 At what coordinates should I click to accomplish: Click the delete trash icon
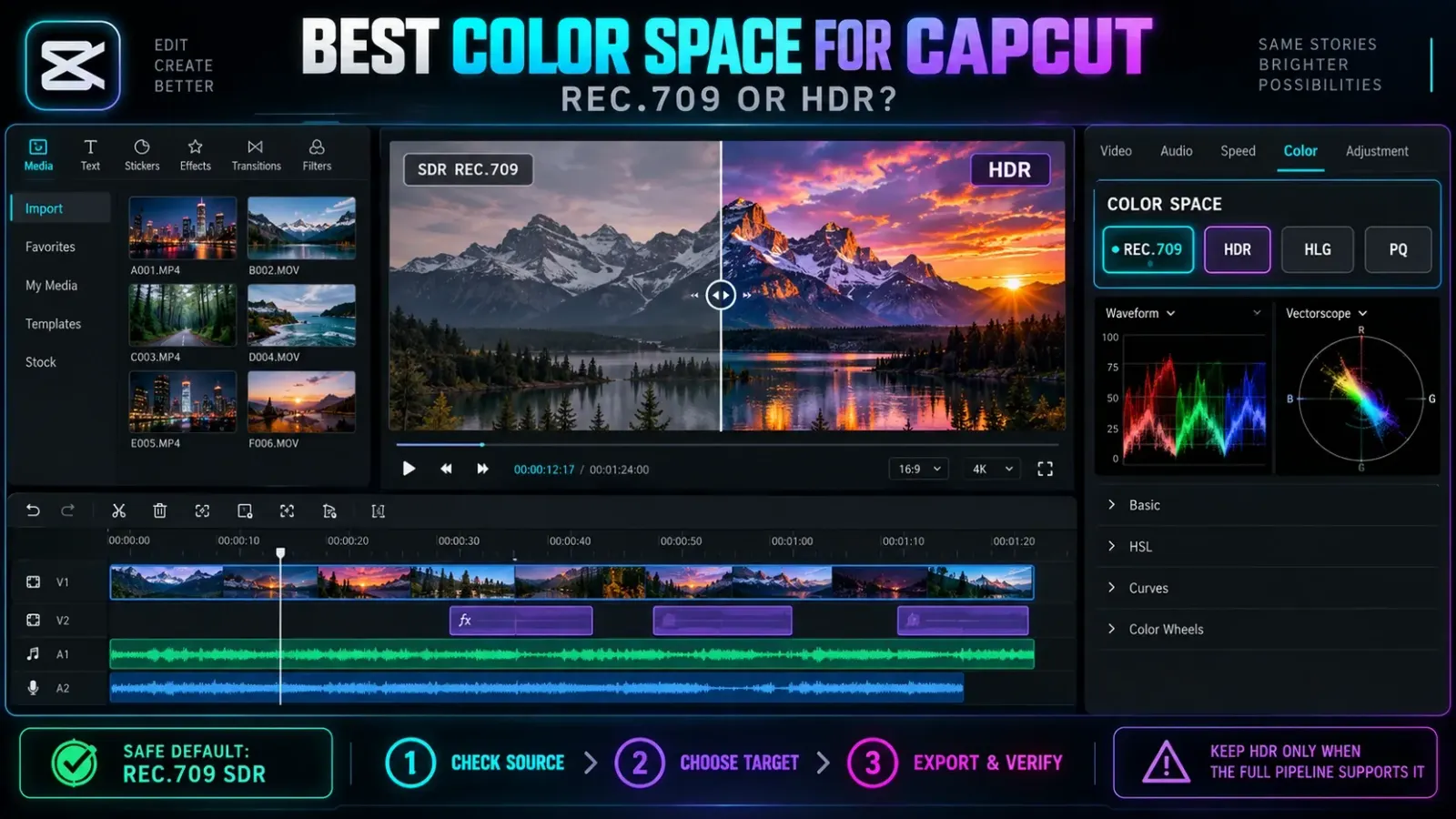click(159, 511)
